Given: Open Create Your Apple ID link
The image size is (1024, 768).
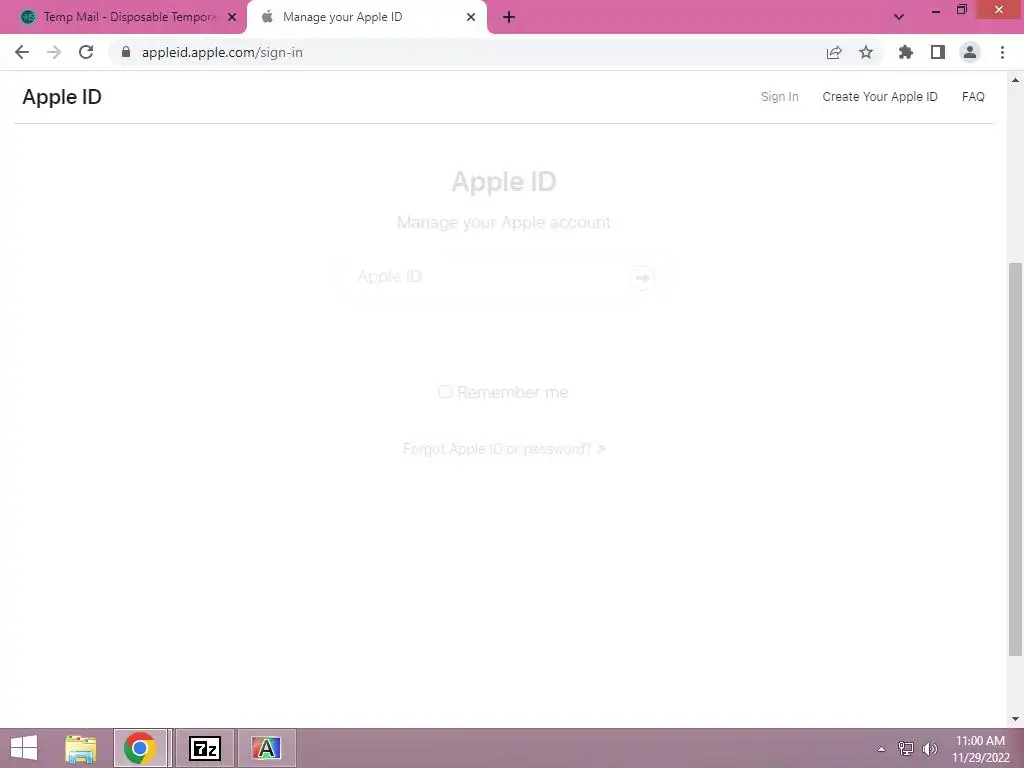Looking at the screenshot, I should (880, 97).
